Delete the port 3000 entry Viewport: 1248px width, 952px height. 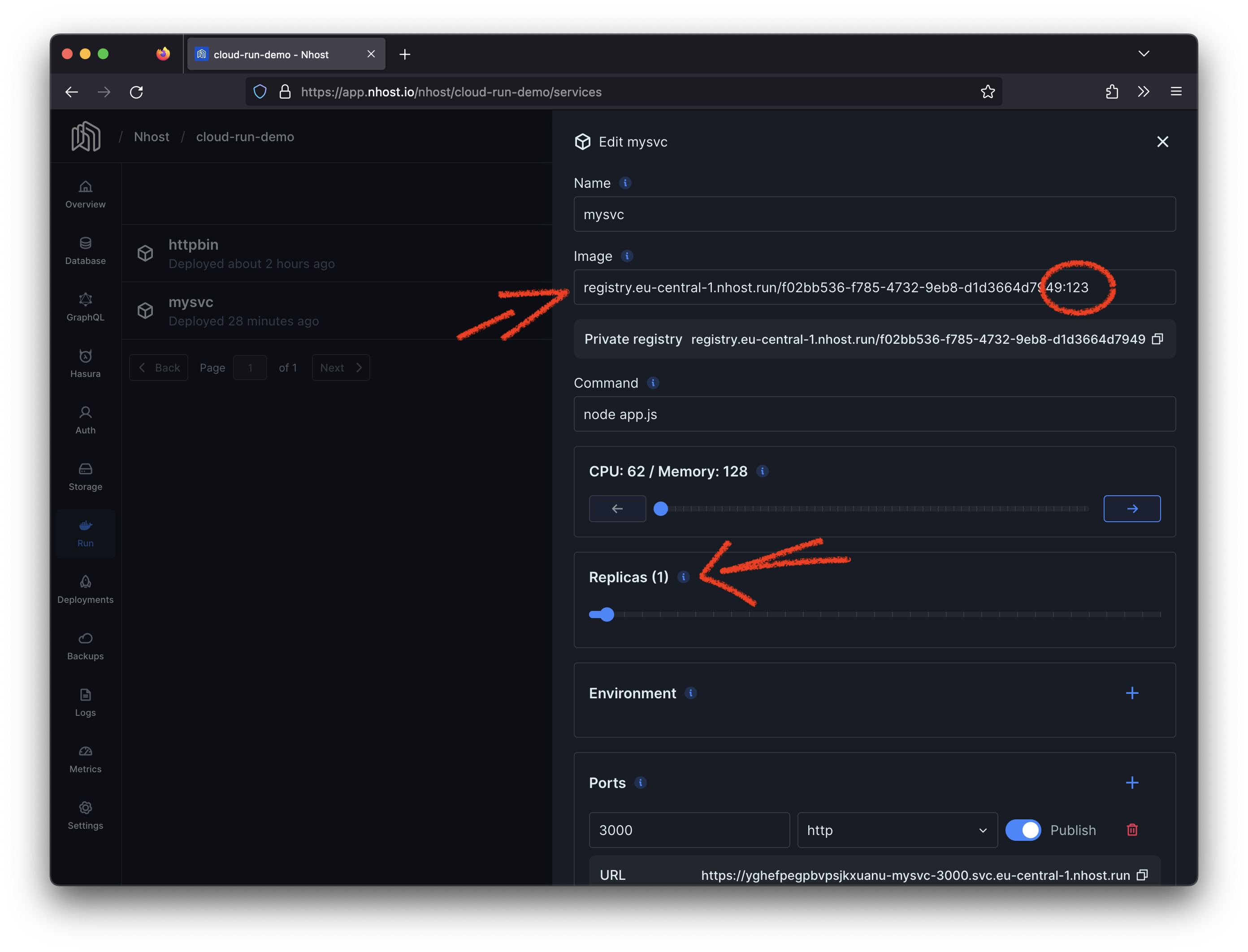(x=1132, y=830)
